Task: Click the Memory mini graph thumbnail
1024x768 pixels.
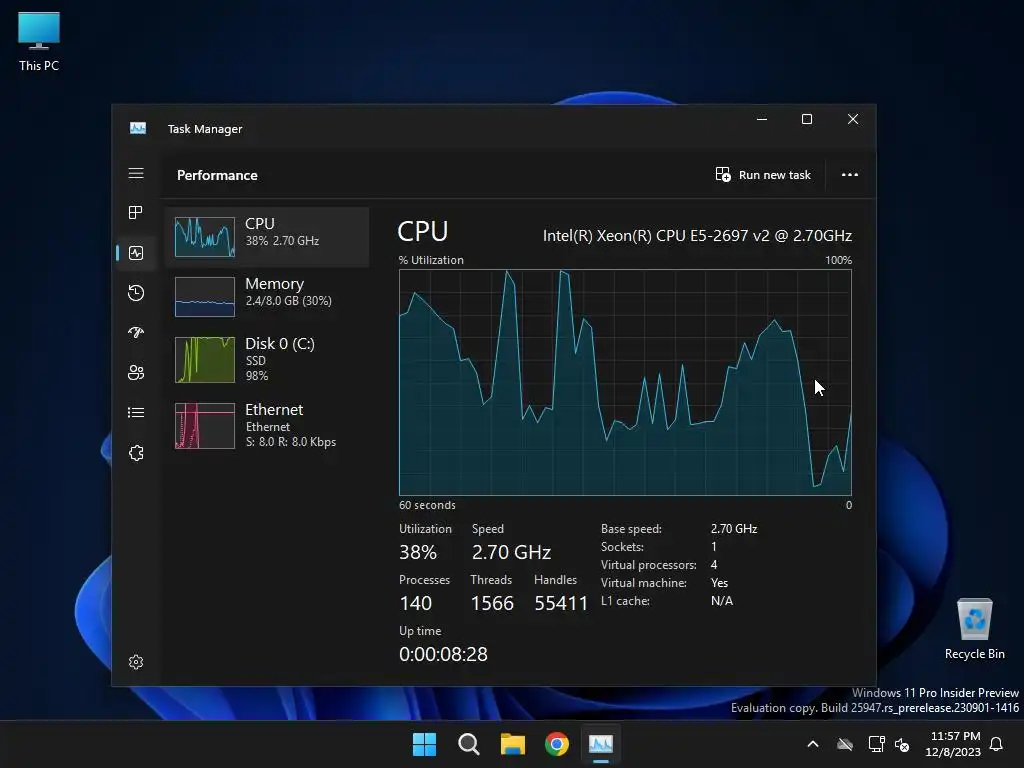Action: pyautogui.click(x=204, y=296)
